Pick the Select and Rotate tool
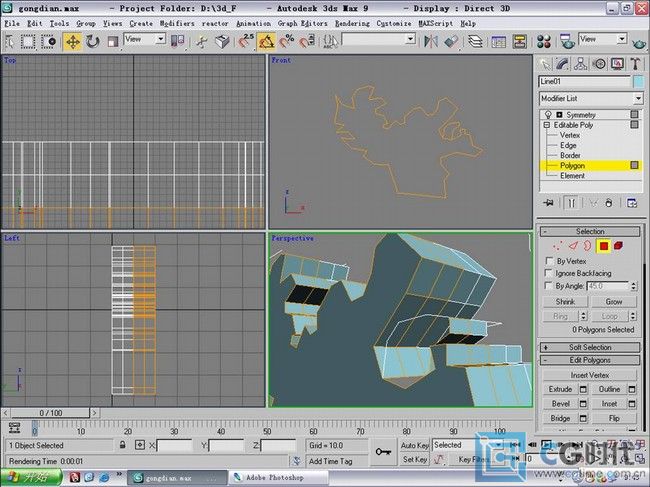Screen dimensions: 650x487 [x=93, y=41]
